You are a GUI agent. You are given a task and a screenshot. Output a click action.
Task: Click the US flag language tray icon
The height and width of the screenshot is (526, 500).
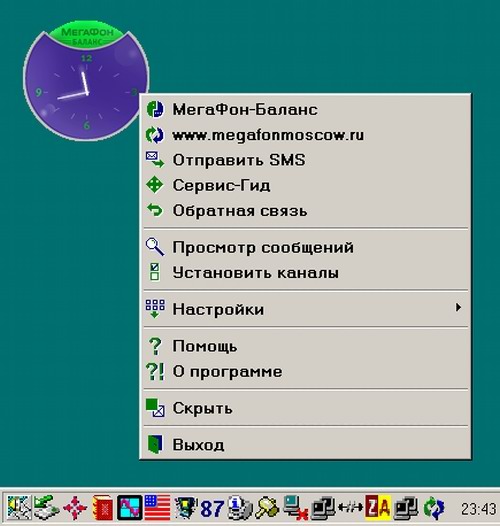pos(158,508)
